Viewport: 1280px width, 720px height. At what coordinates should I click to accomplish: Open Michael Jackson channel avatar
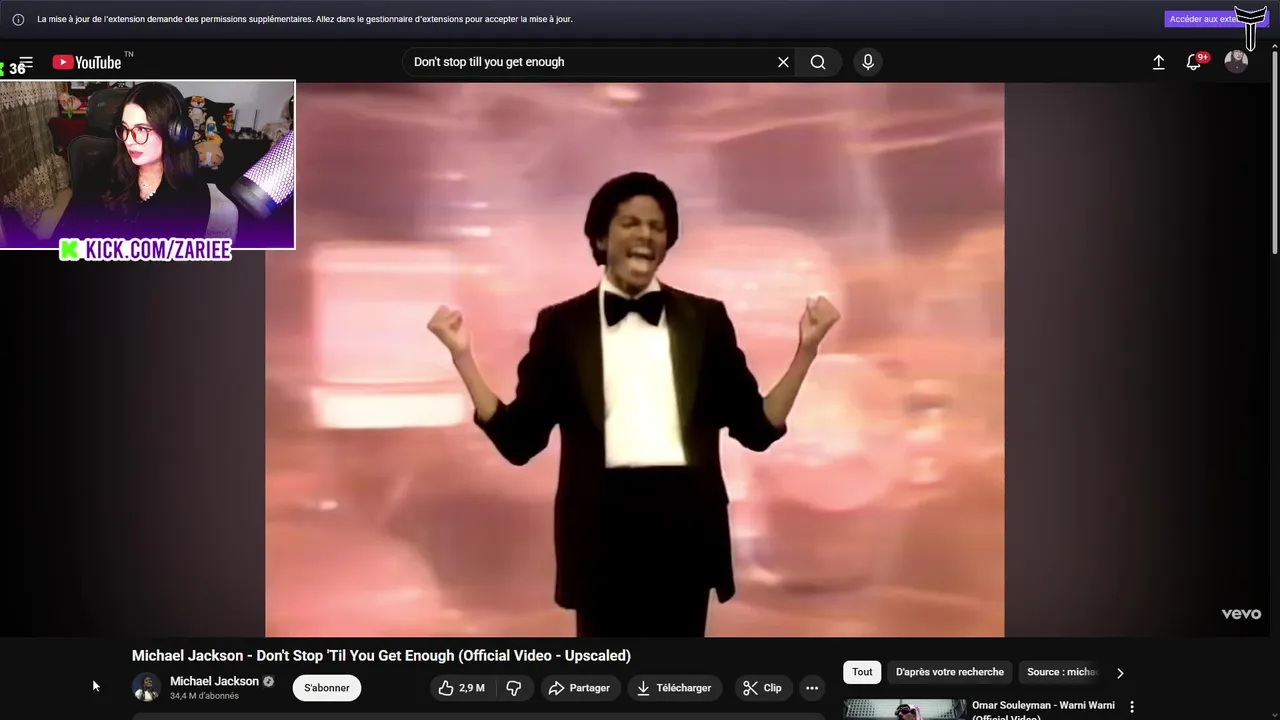tap(146, 688)
